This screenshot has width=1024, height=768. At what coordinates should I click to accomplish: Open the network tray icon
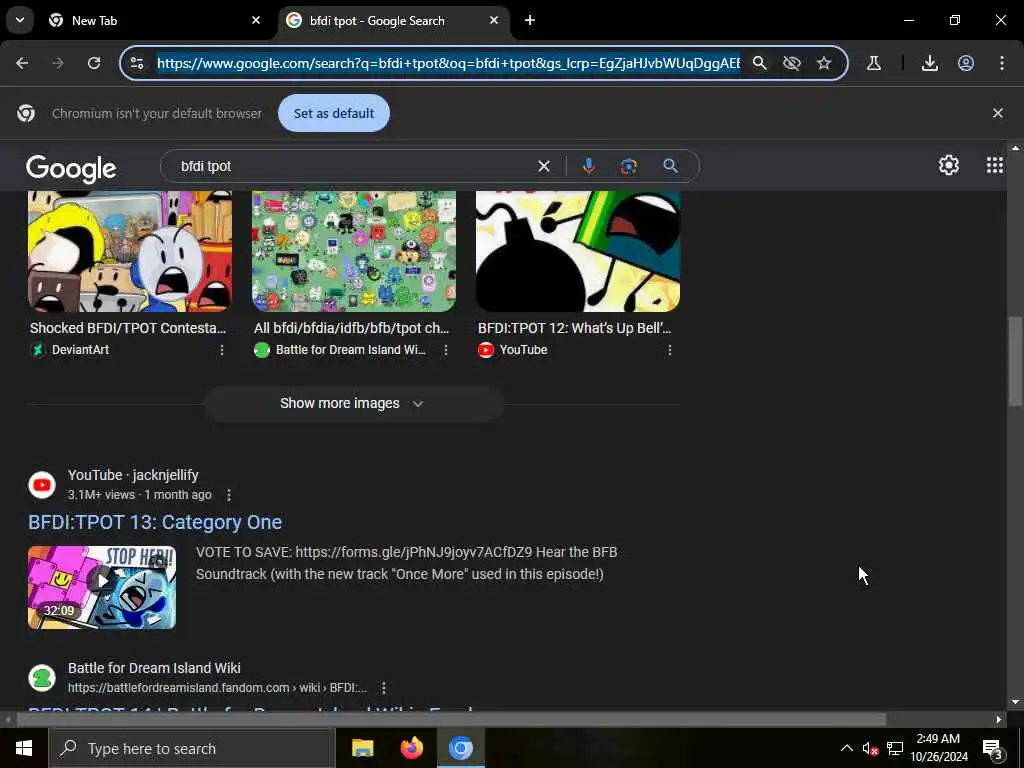[x=895, y=749]
